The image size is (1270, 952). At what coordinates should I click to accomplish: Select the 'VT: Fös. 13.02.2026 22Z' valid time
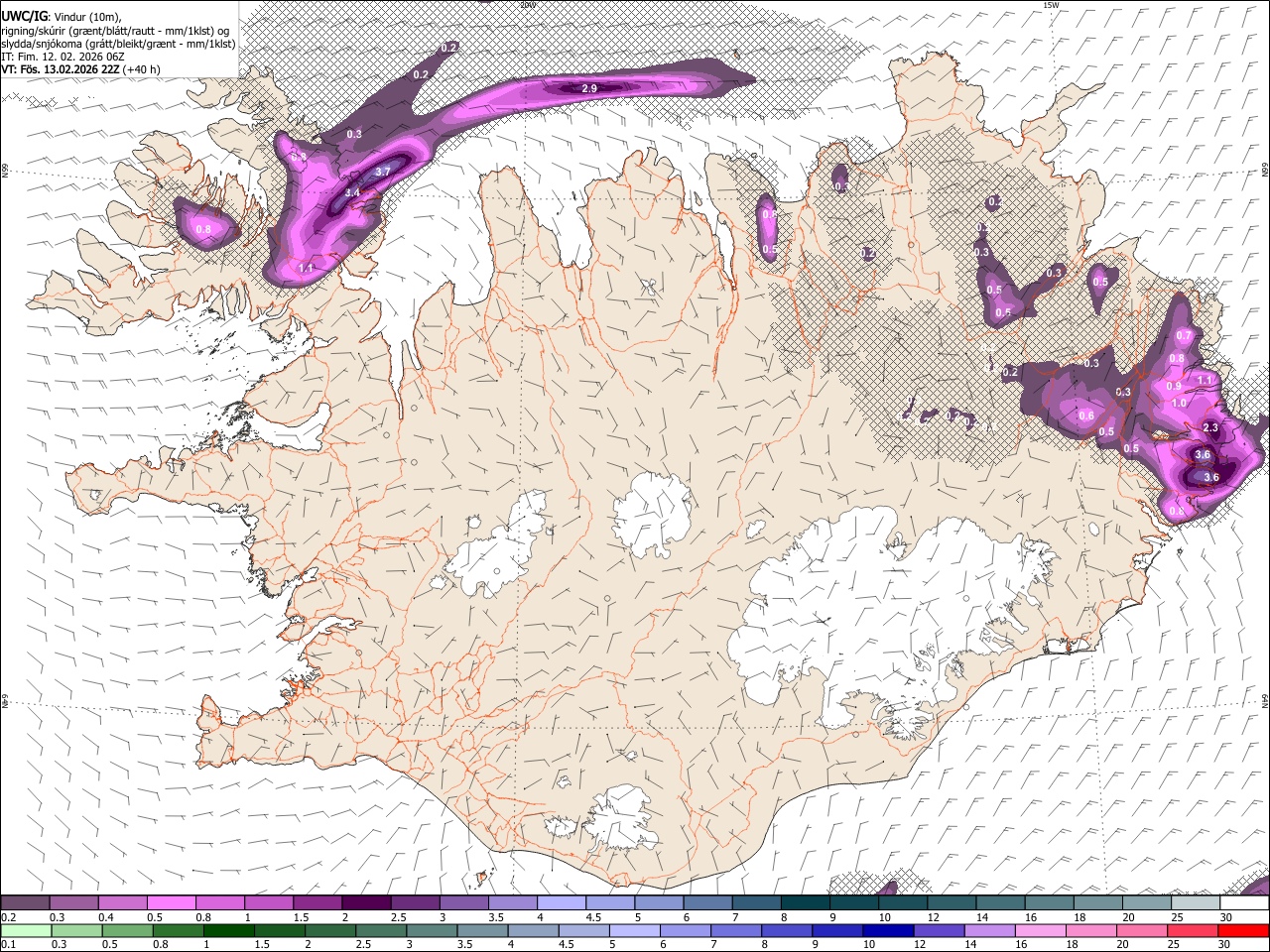61,70
